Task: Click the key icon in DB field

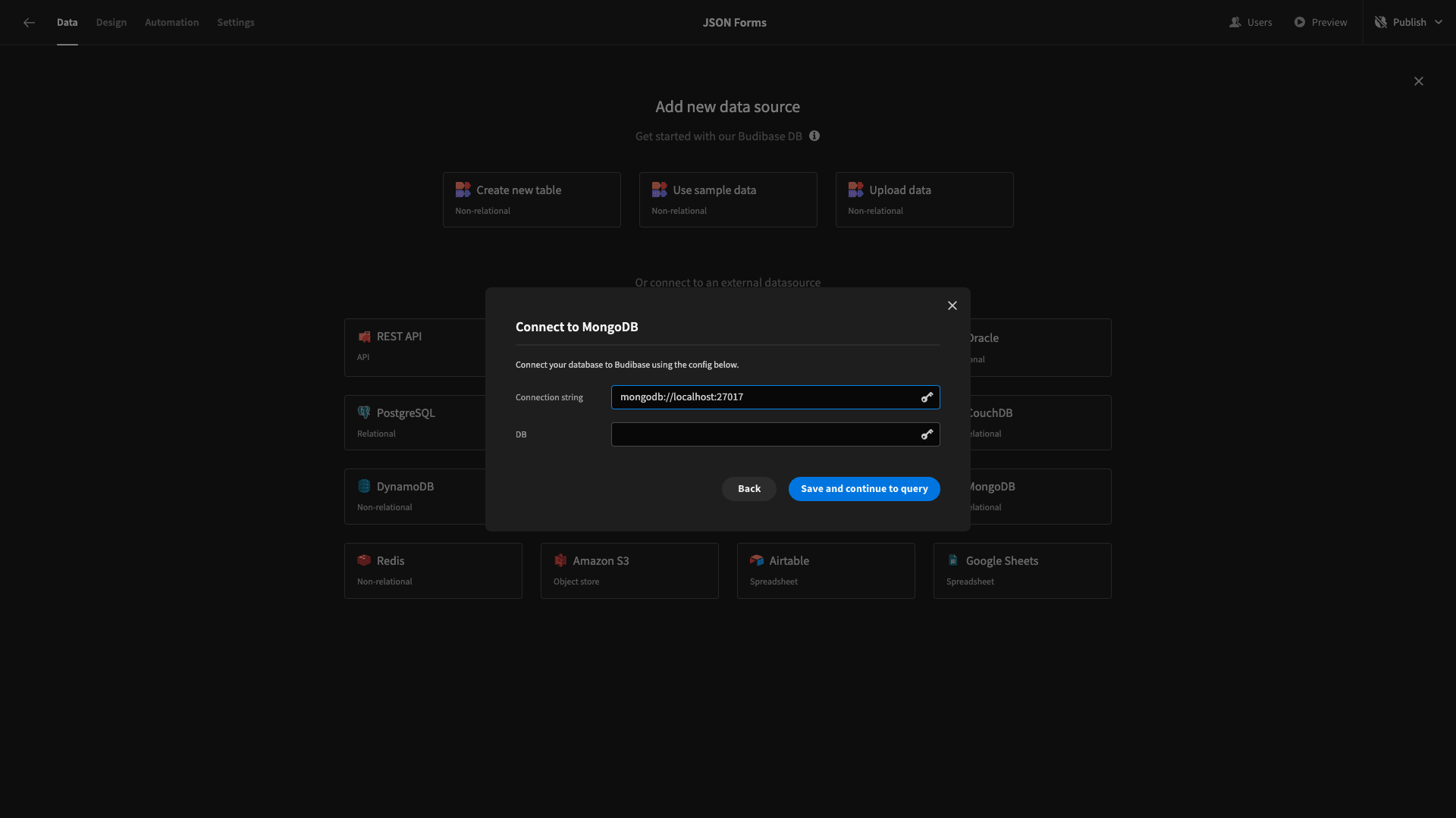Action: (927, 434)
